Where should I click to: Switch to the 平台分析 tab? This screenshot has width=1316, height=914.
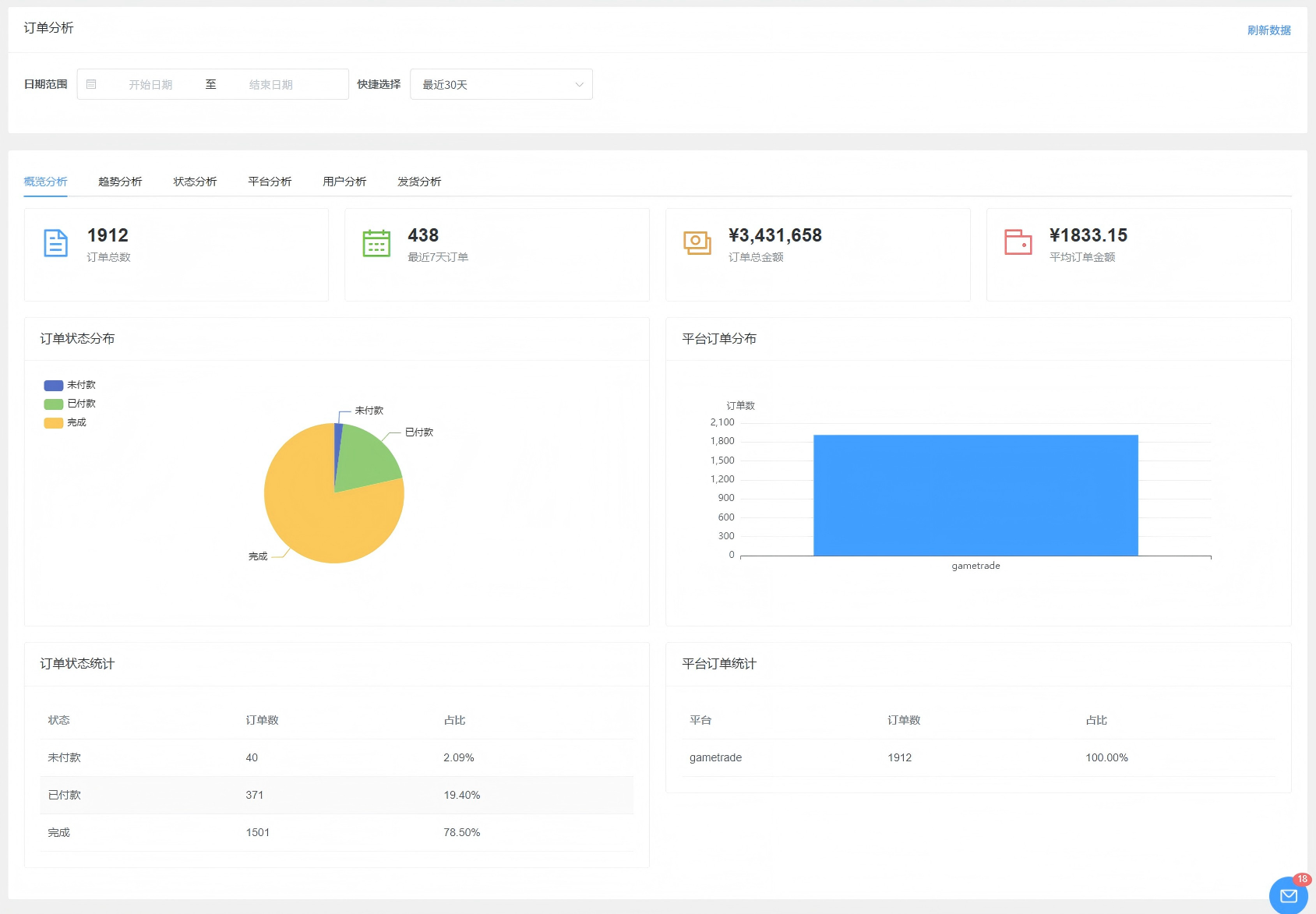click(x=270, y=182)
